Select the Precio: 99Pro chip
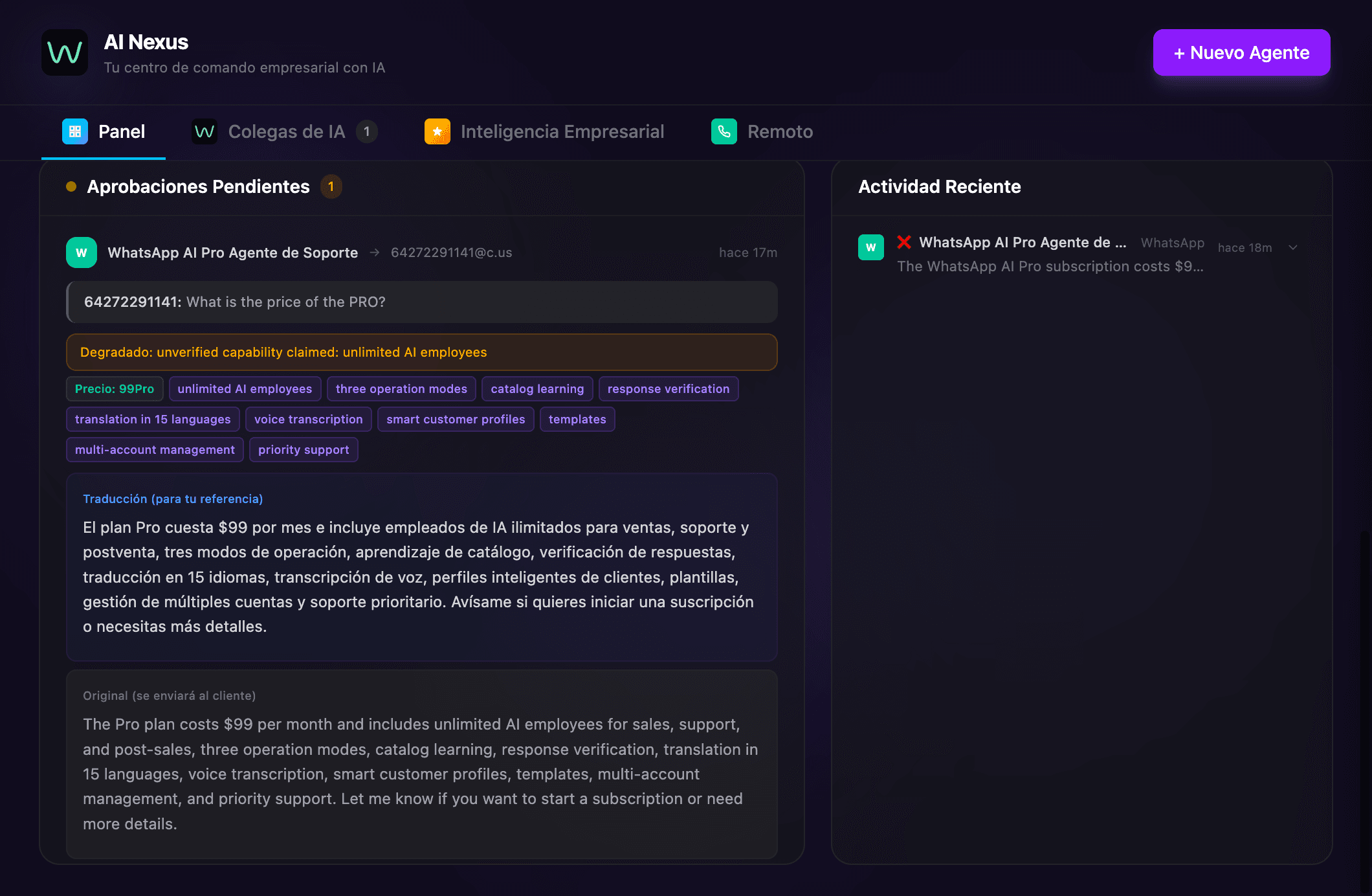Screen dimensions: 1372x896 (114, 388)
